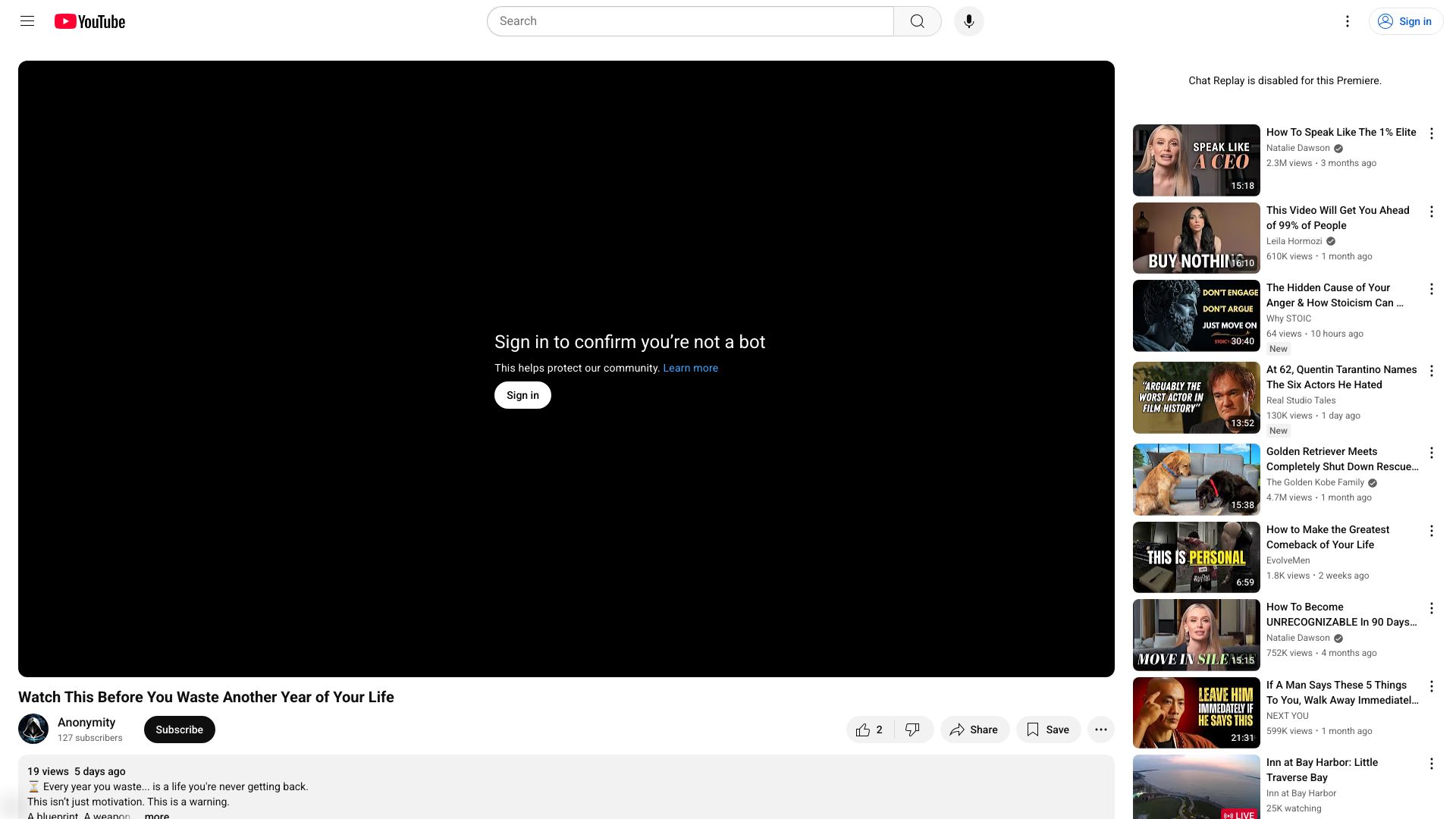1456x819 pixels.
Task: Click the video title below the player
Action: tap(206, 697)
